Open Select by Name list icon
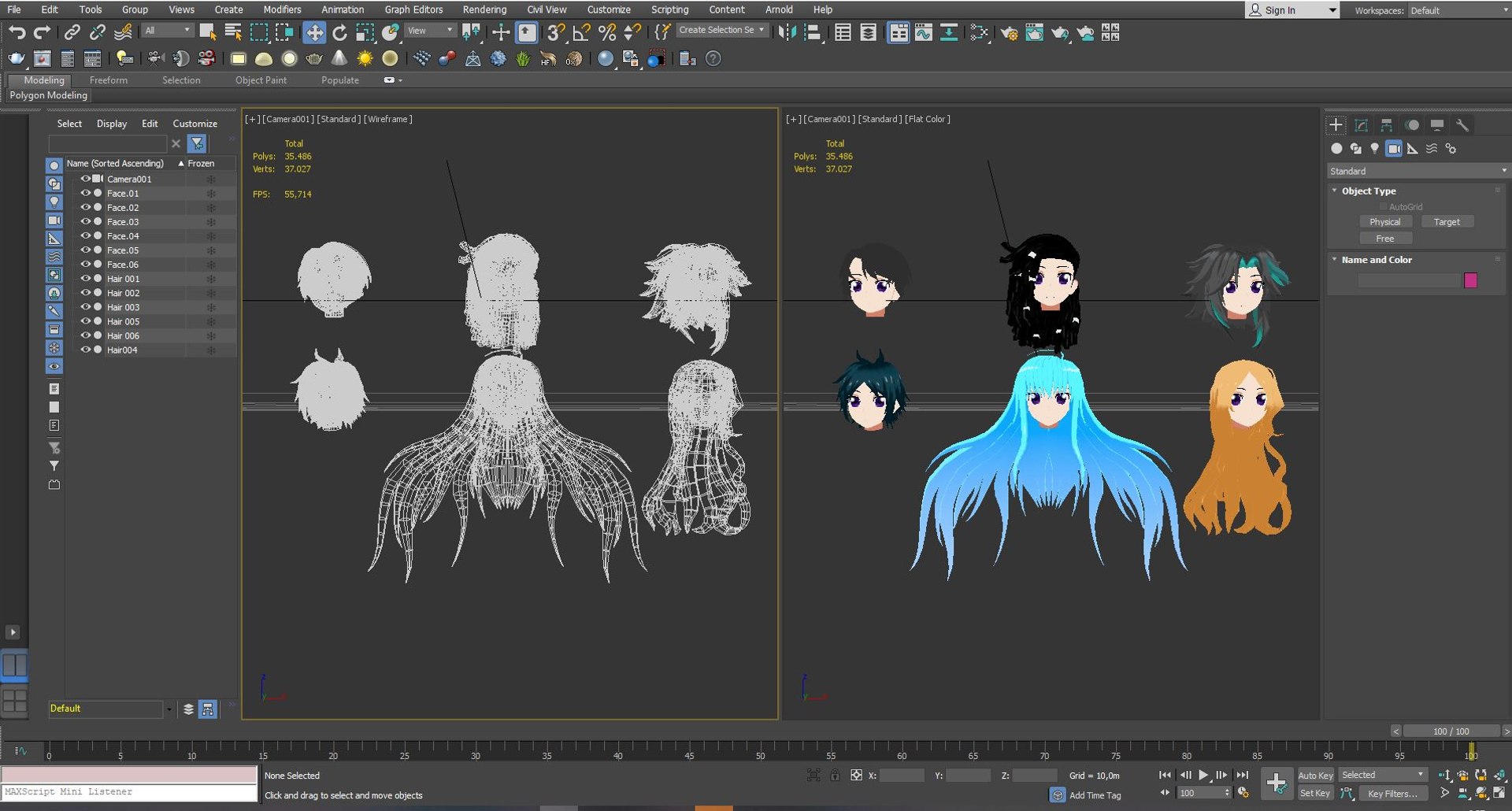Image resolution: width=1512 pixels, height=811 pixels. click(233, 32)
